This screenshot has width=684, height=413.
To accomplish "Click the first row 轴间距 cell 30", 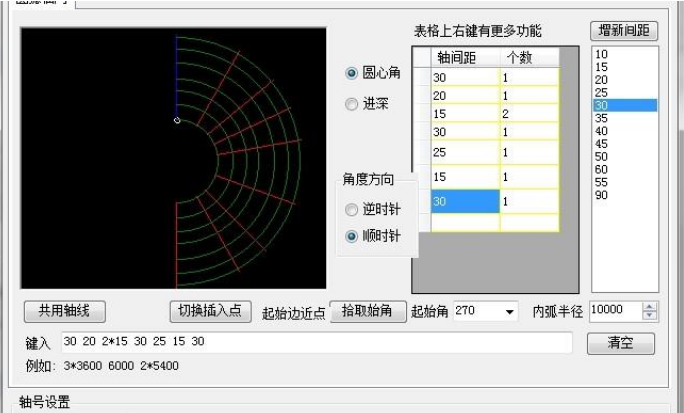I will pos(465,77).
